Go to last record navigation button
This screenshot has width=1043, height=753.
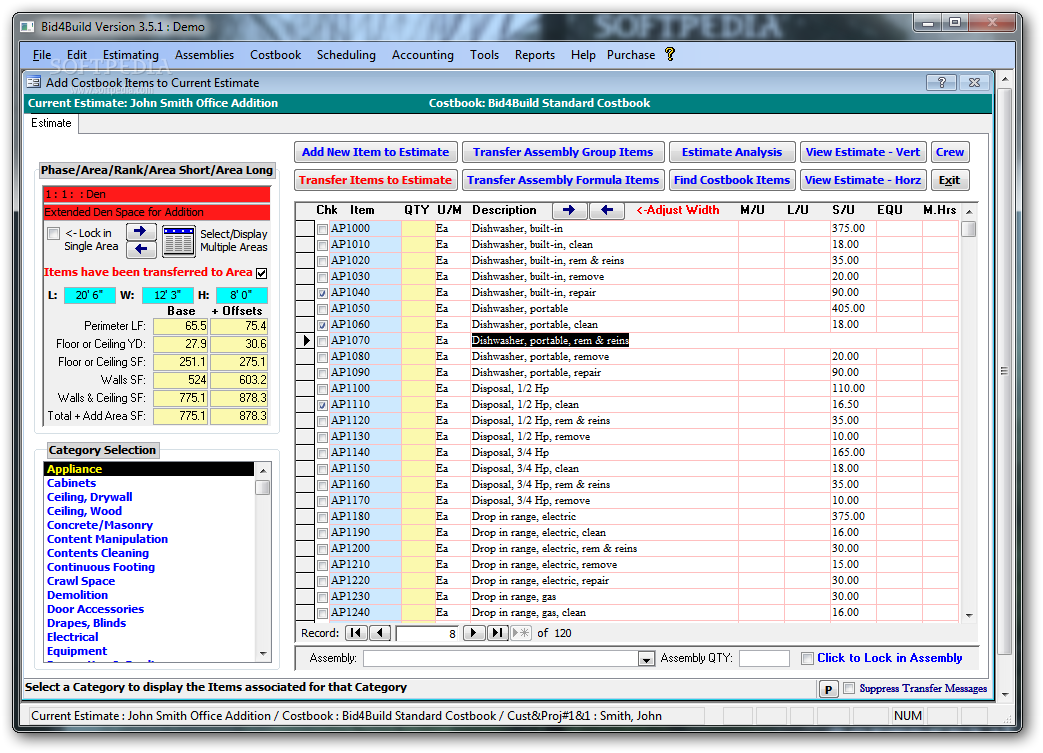[497, 633]
